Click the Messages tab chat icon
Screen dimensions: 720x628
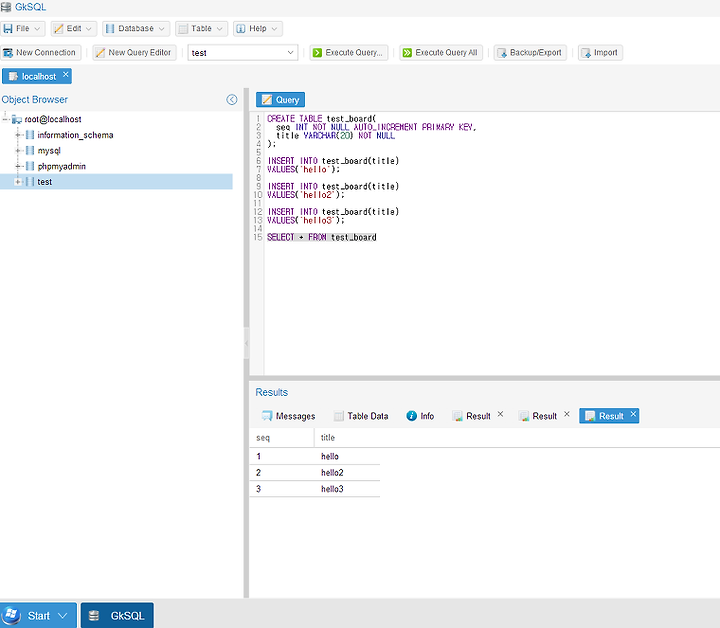pos(266,416)
